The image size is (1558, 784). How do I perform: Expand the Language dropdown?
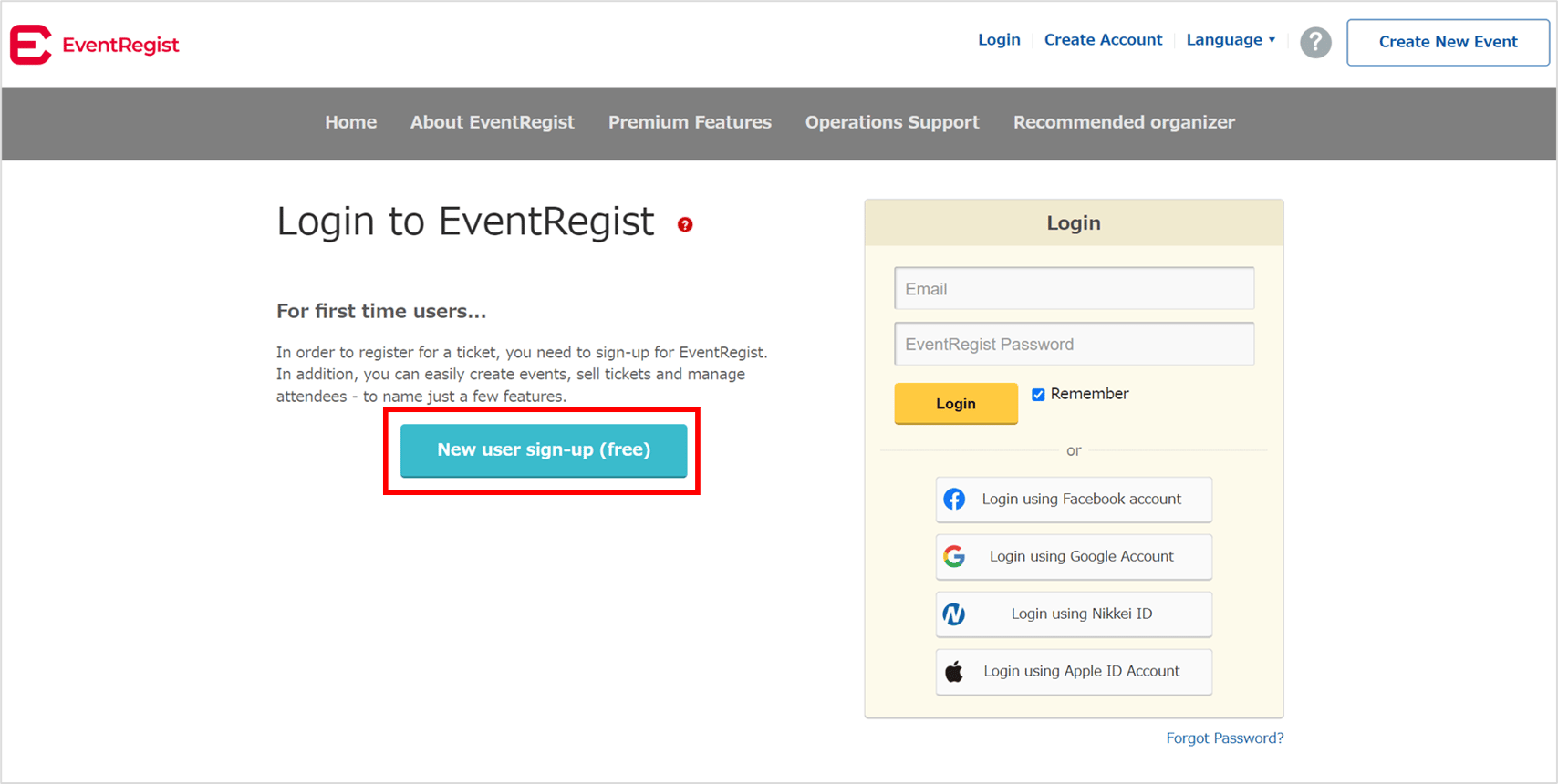[1230, 40]
